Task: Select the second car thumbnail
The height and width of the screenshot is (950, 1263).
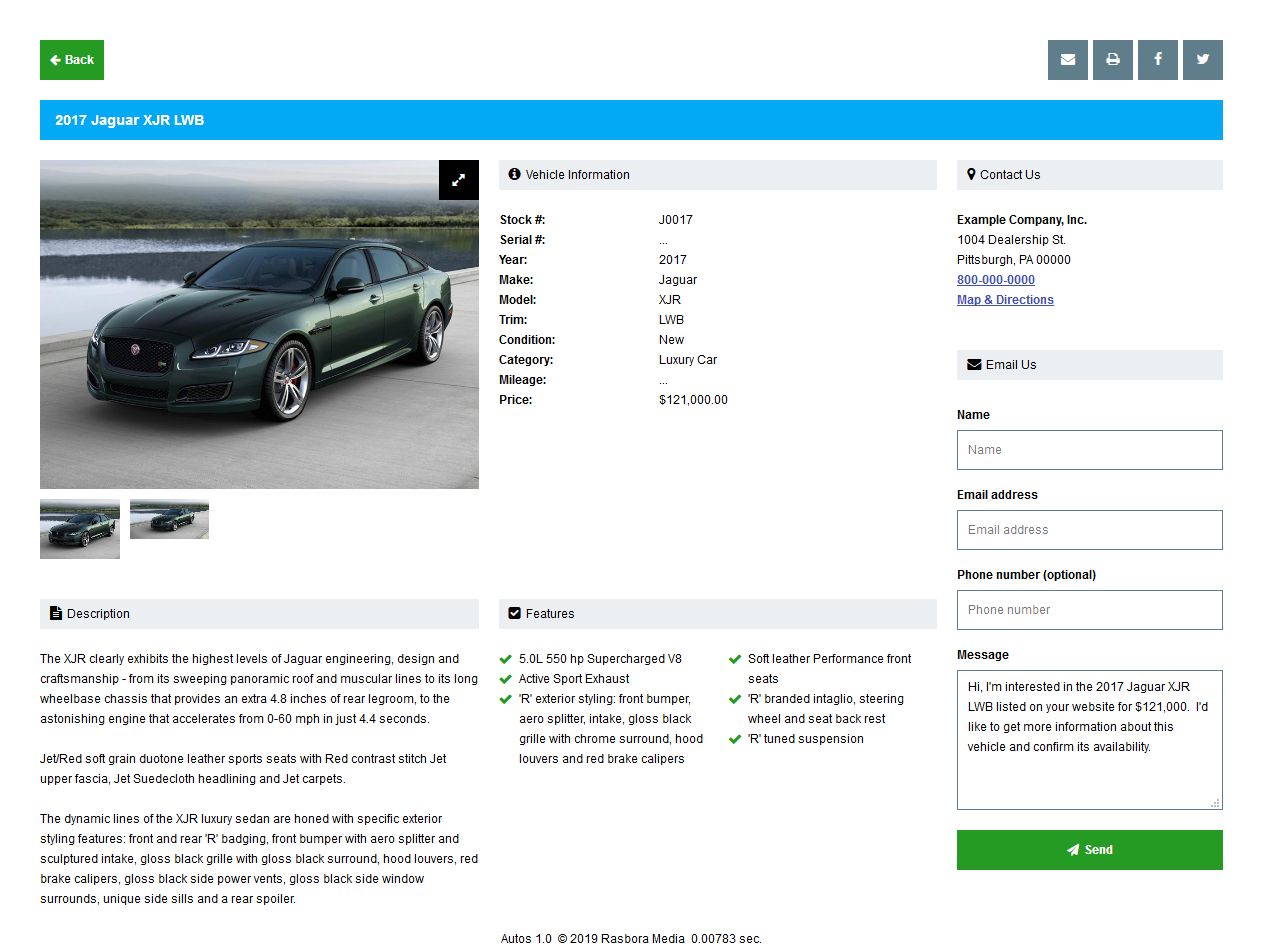Action: point(169,520)
